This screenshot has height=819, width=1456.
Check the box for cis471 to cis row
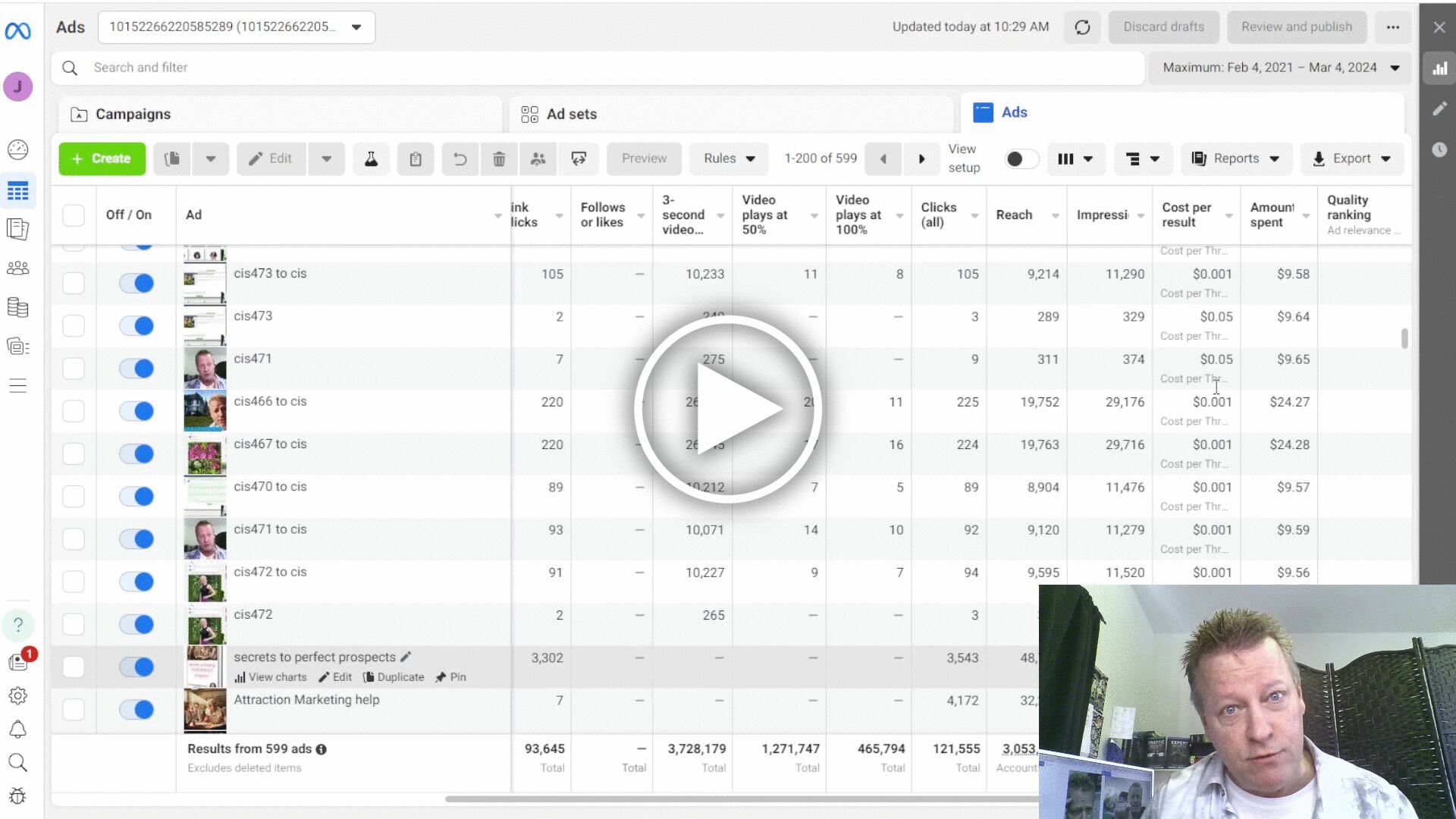pyautogui.click(x=74, y=539)
